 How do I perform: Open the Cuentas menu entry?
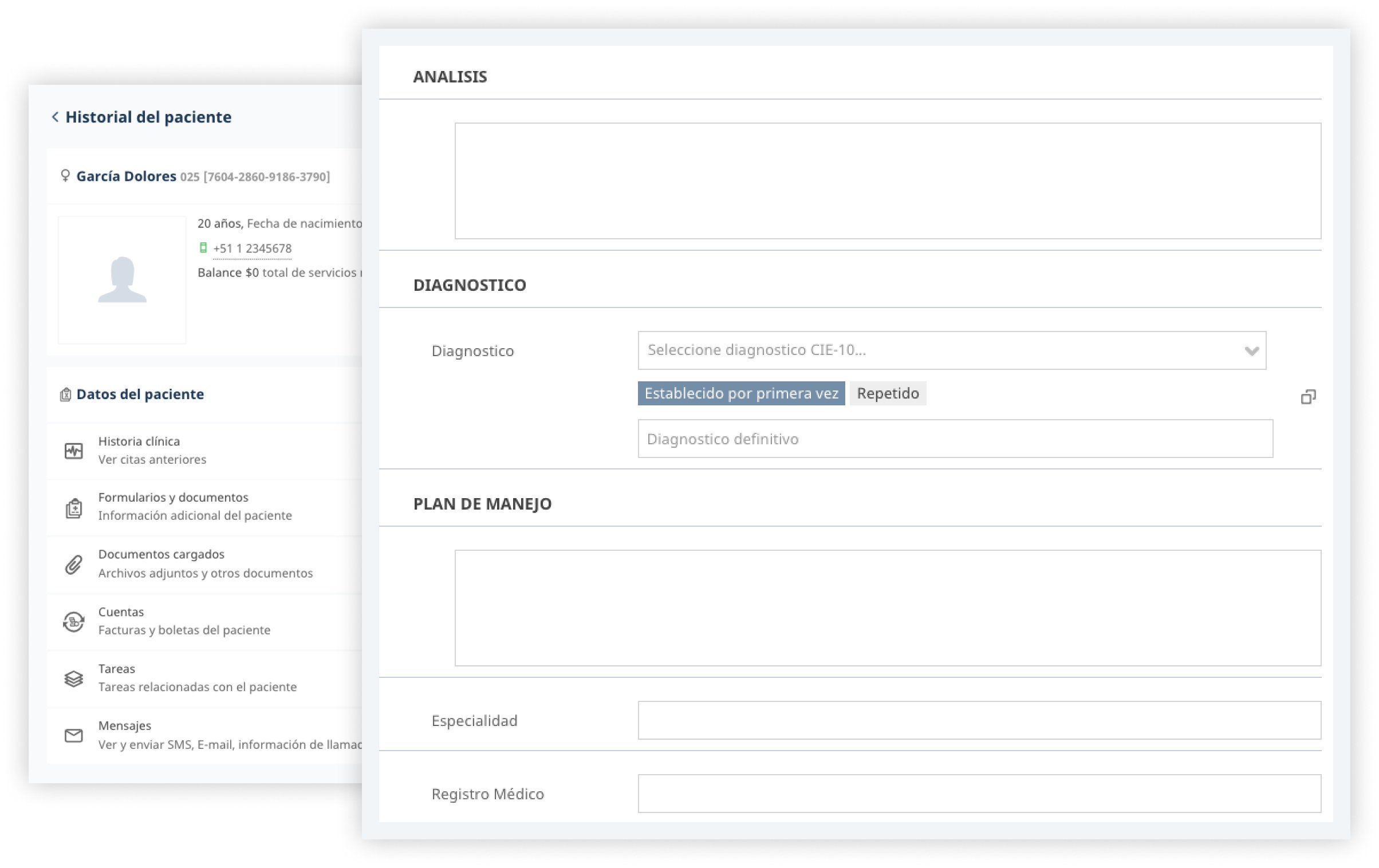point(121,612)
